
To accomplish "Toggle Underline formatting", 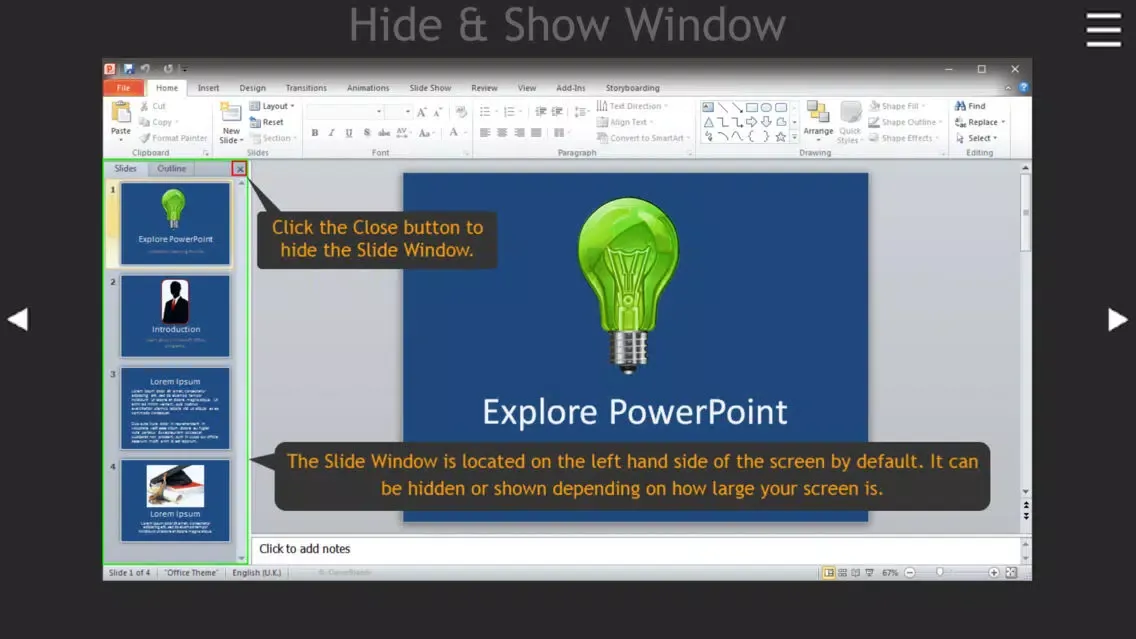I will (348, 133).
